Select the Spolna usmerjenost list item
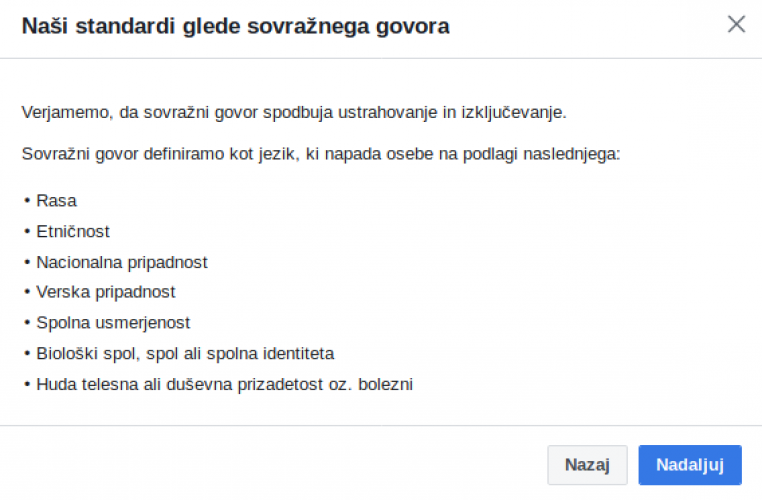The height and width of the screenshot is (500, 762). coord(113,323)
